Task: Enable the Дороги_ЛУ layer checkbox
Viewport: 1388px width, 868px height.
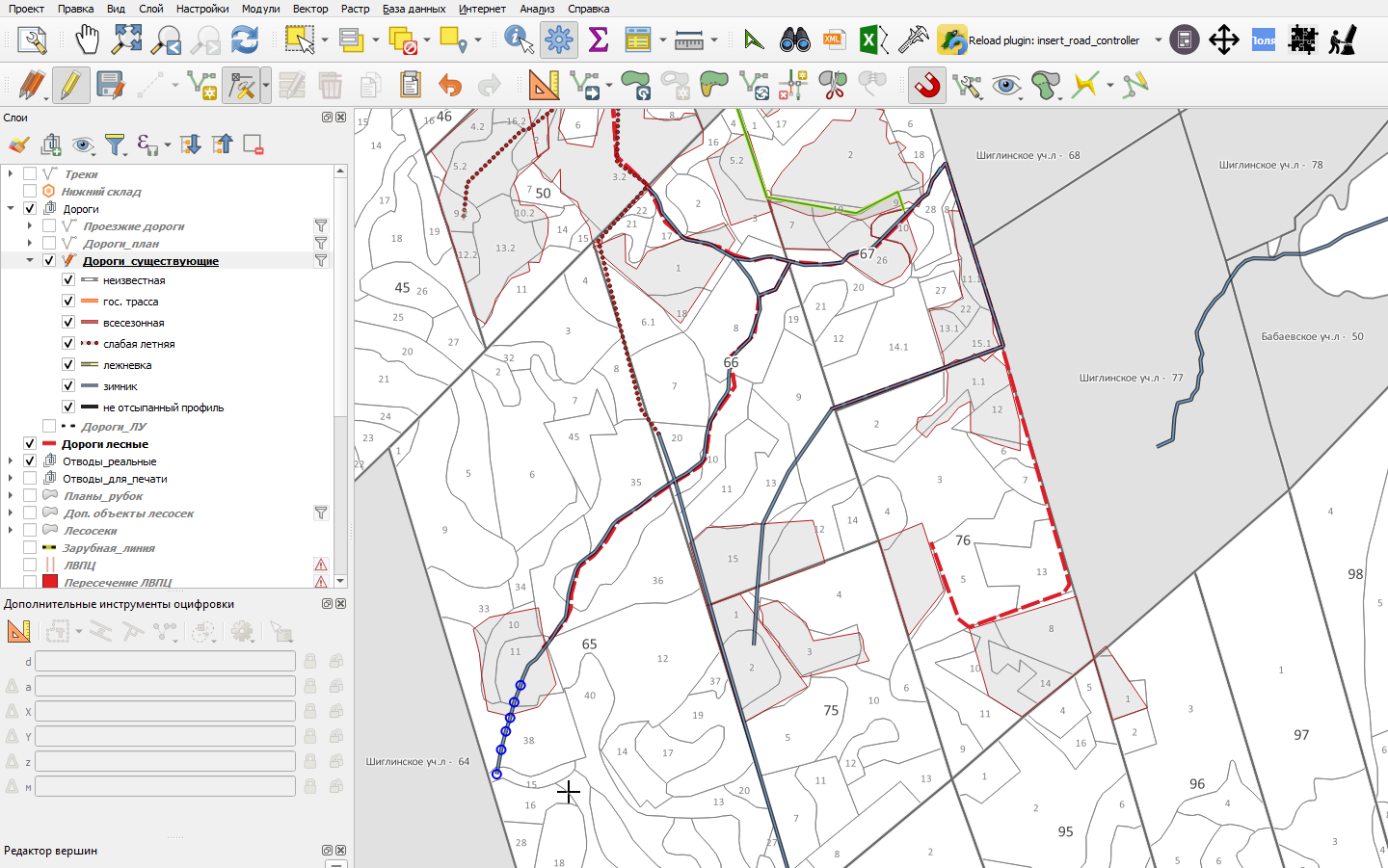Action: click(x=49, y=426)
